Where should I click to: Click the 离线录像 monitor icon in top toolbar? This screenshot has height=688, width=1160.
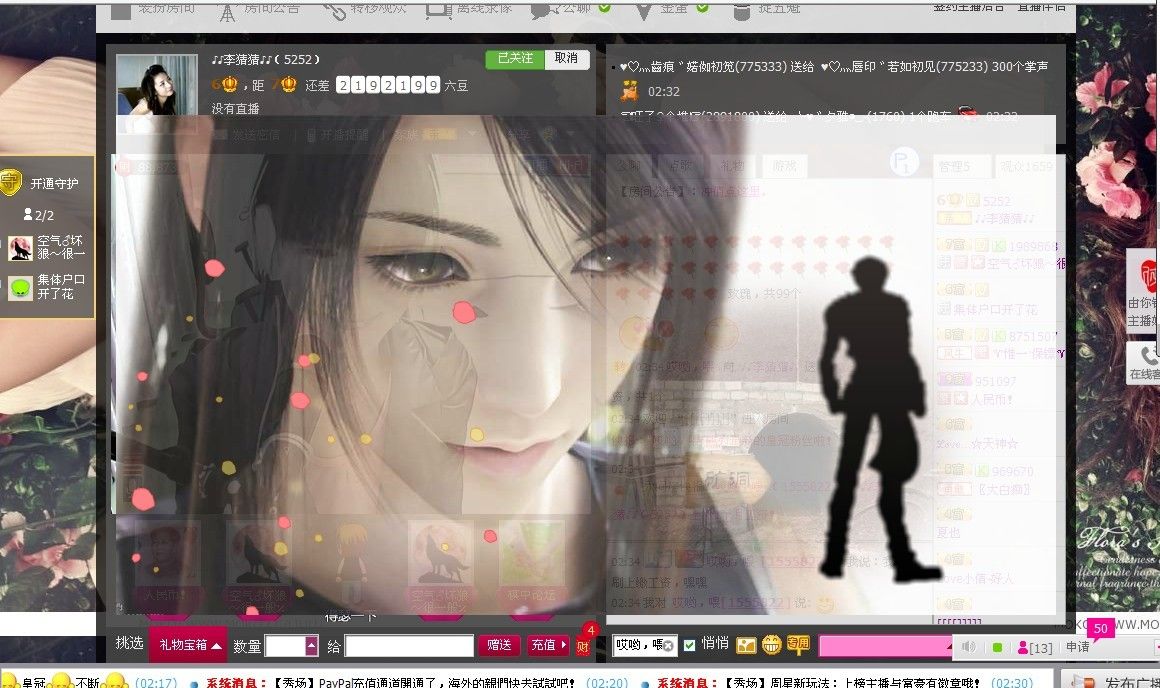(439, 11)
